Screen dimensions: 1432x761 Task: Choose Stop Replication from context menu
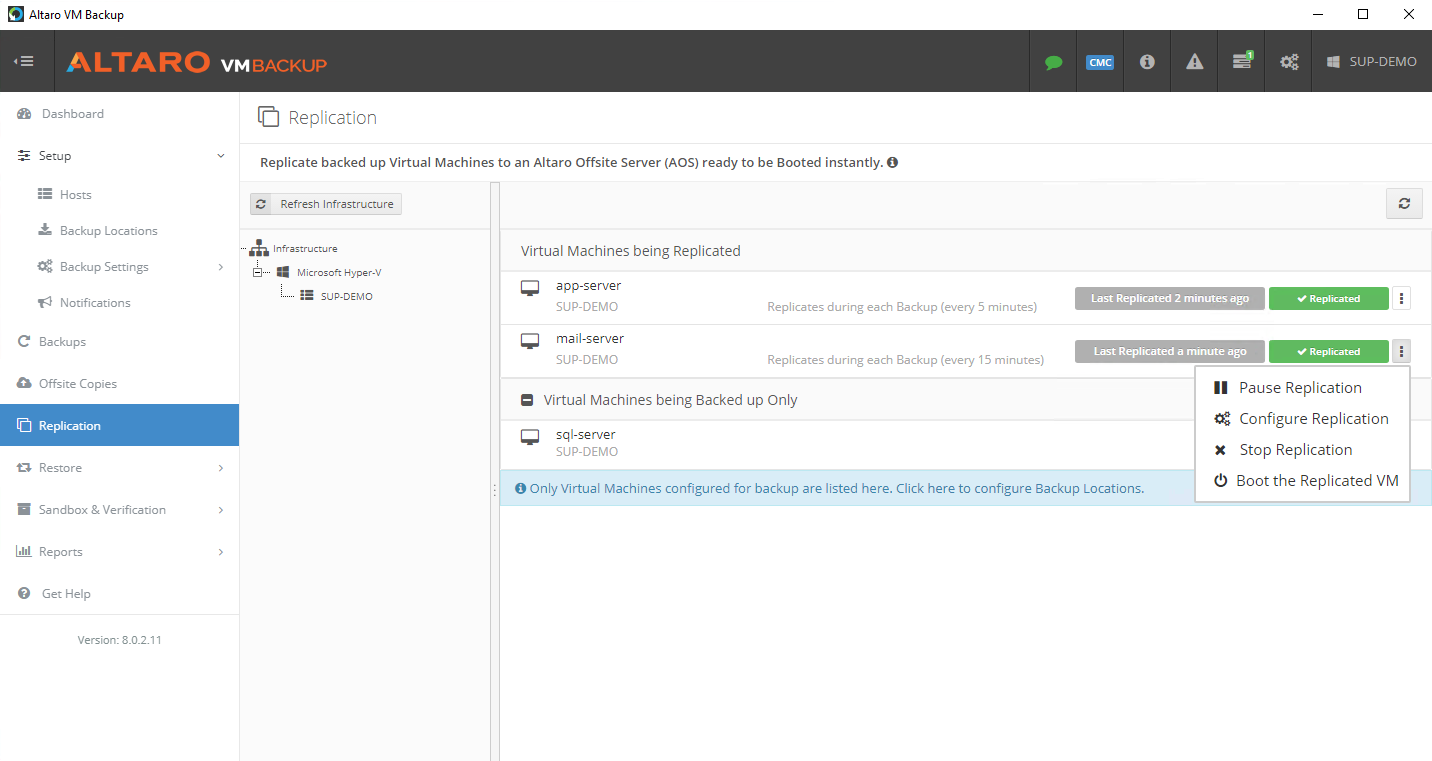point(1302,450)
